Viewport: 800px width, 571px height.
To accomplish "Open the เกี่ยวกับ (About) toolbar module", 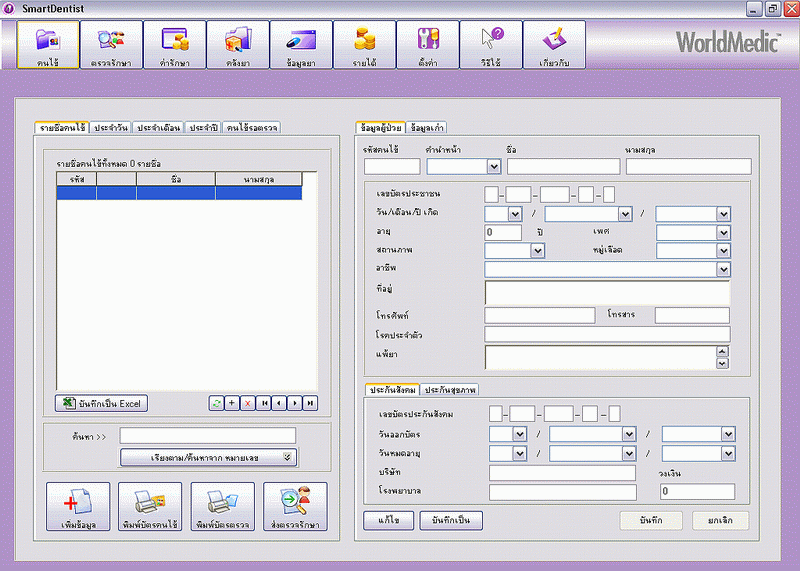I will pyautogui.click(x=554, y=44).
